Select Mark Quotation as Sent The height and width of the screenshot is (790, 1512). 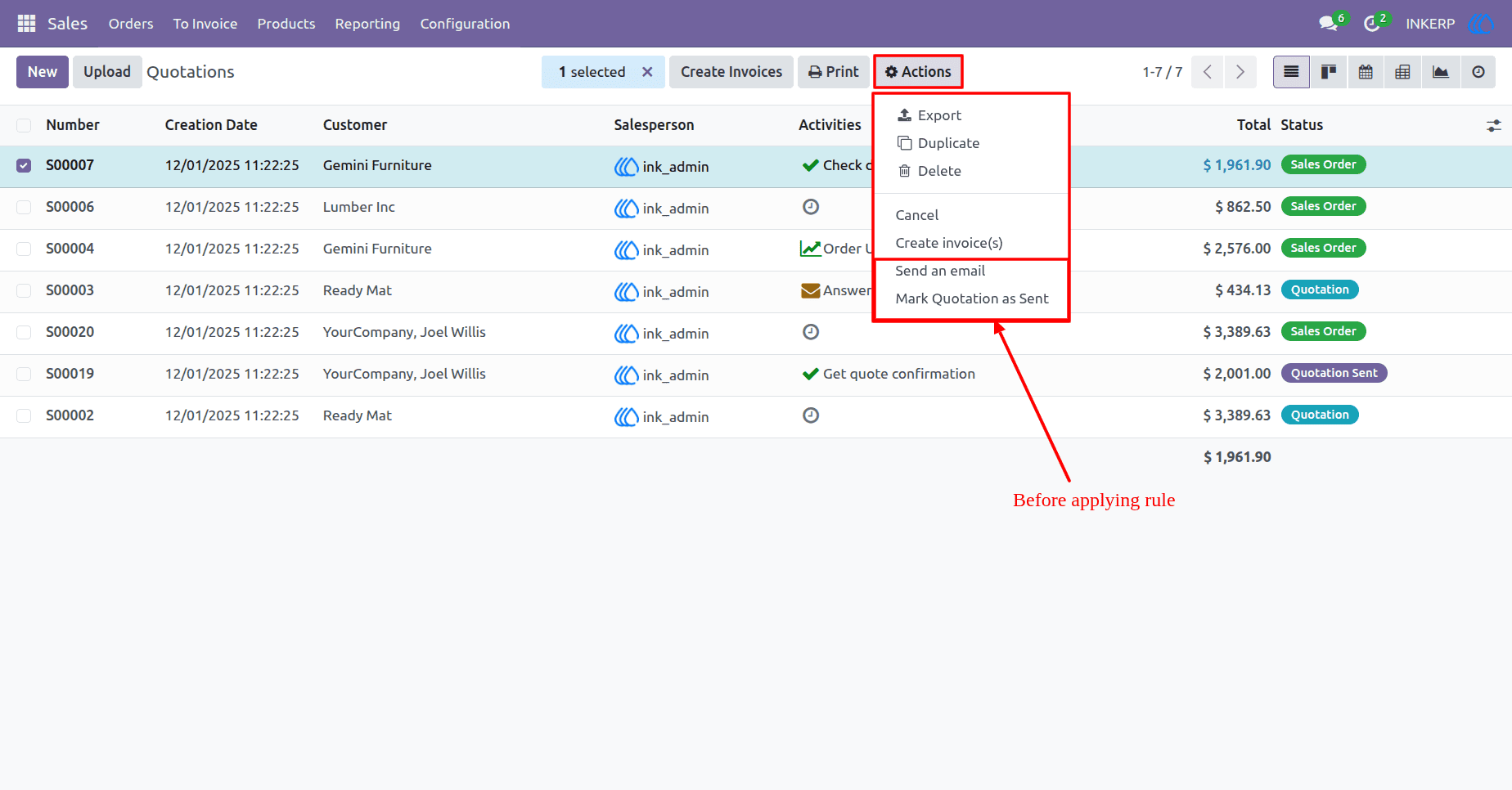[971, 298]
